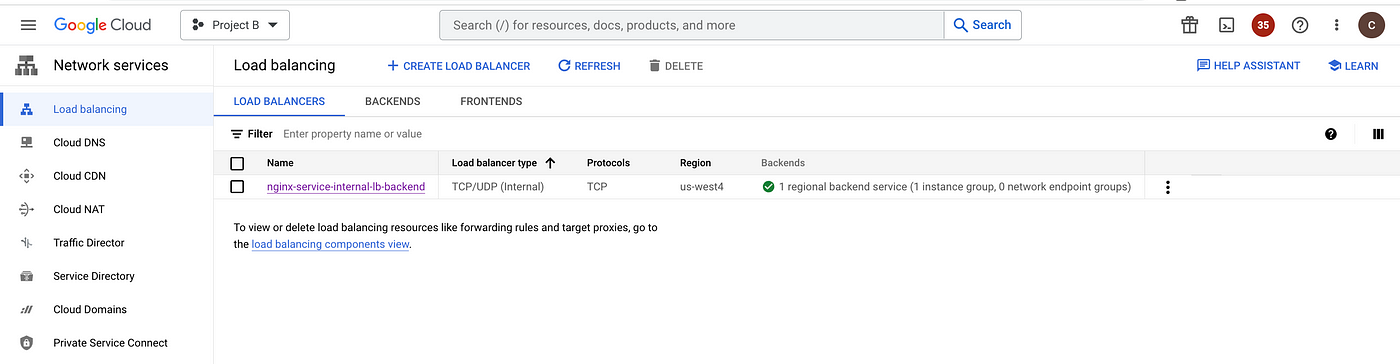Viewport: 1400px width, 364px height.
Task: Click the Delete button in toolbar
Action: (676, 66)
